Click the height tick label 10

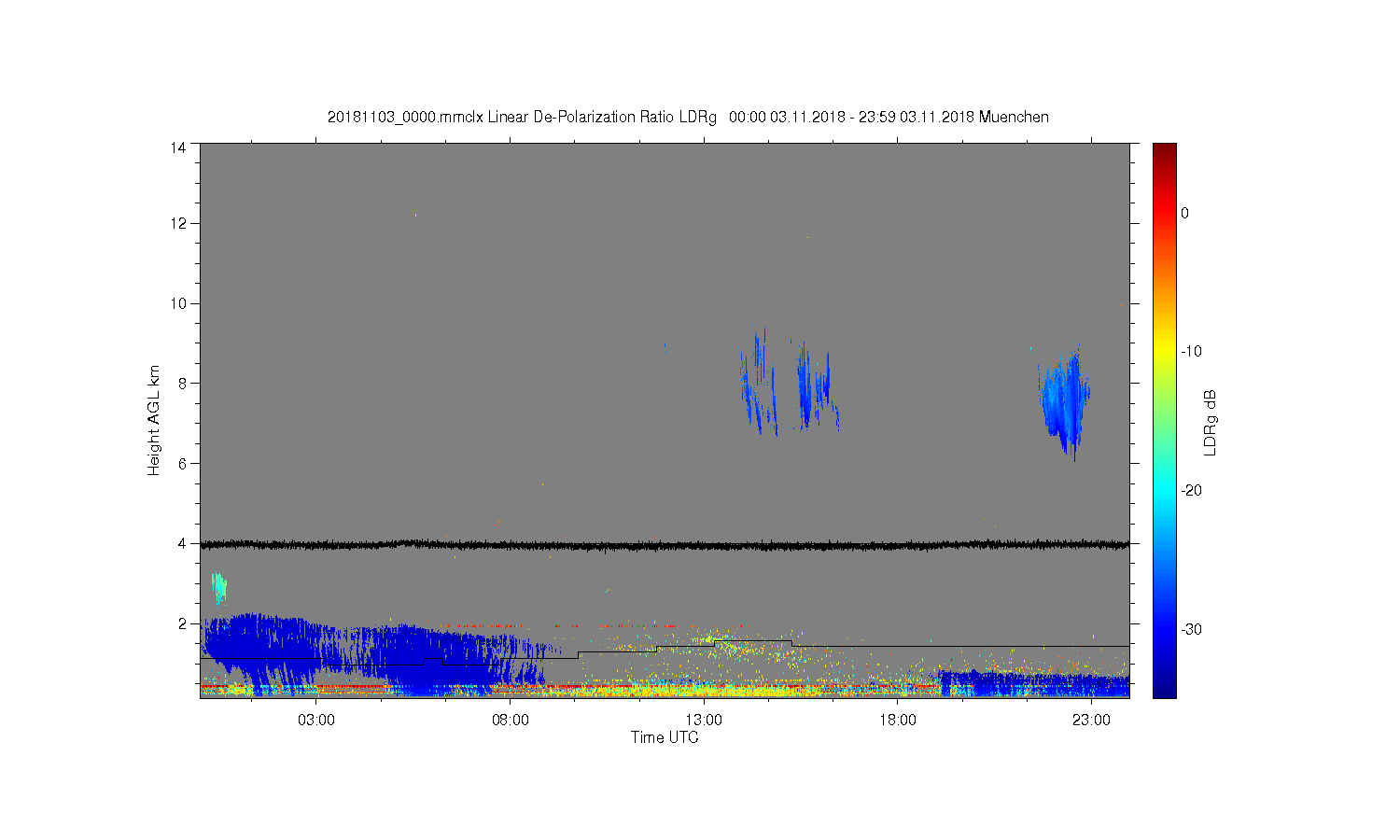(x=178, y=303)
